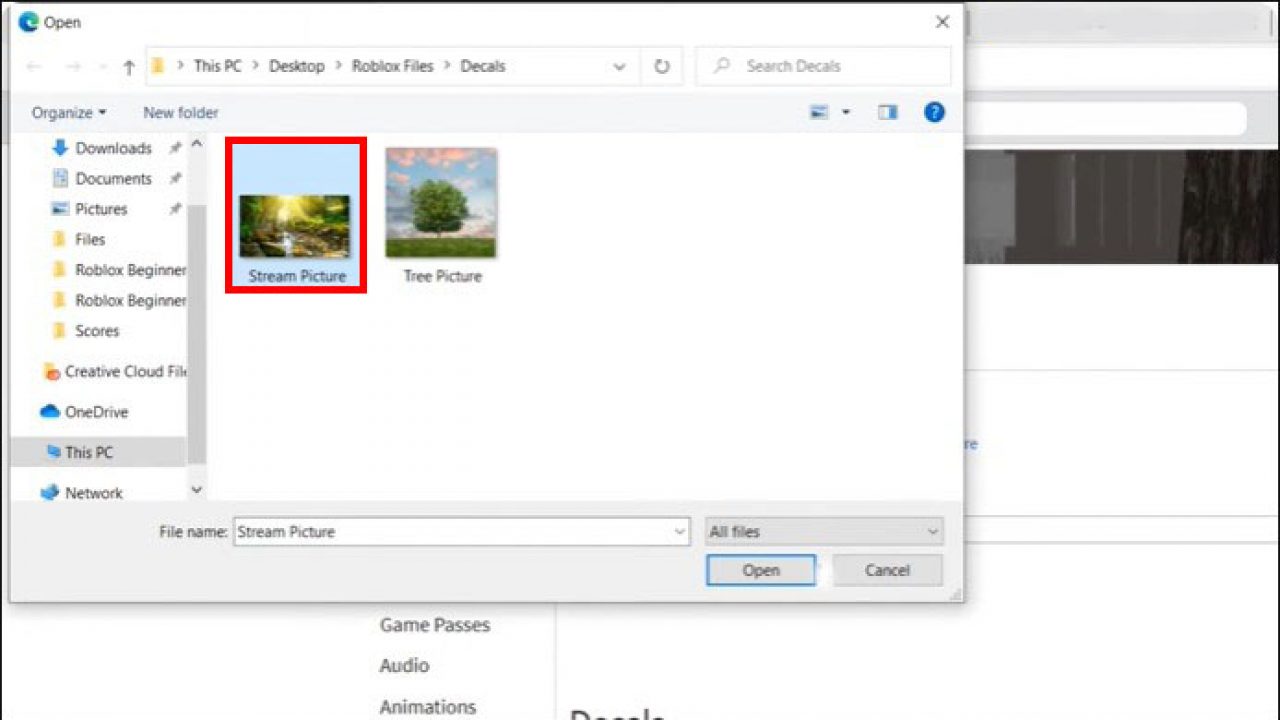
Task: Click the Back navigation arrow
Action: tap(33, 66)
